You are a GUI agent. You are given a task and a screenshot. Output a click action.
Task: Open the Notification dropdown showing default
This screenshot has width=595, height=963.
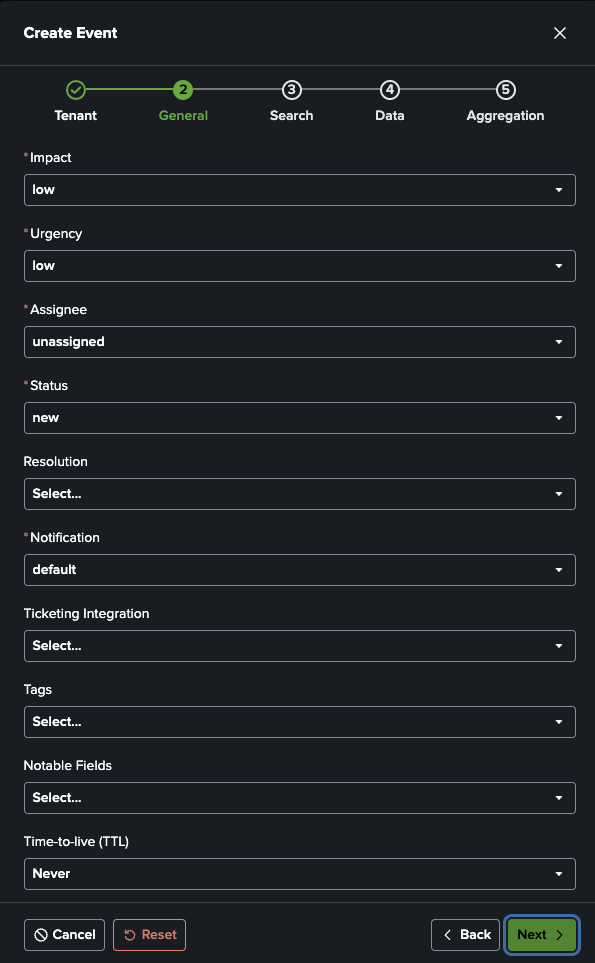point(300,569)
